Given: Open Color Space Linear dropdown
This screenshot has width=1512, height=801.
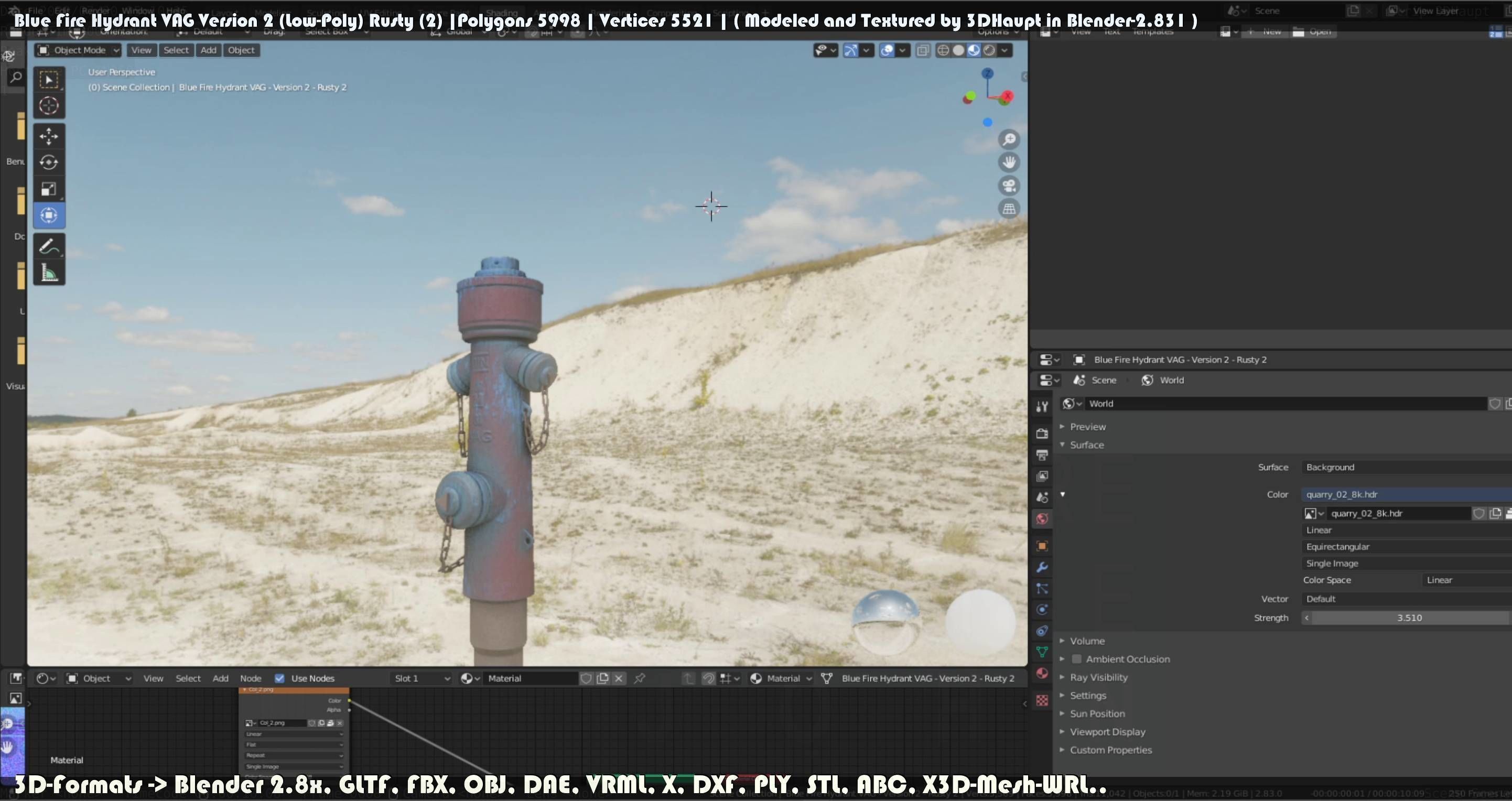Looking at the screenshot, I should tap(1467, 580).
